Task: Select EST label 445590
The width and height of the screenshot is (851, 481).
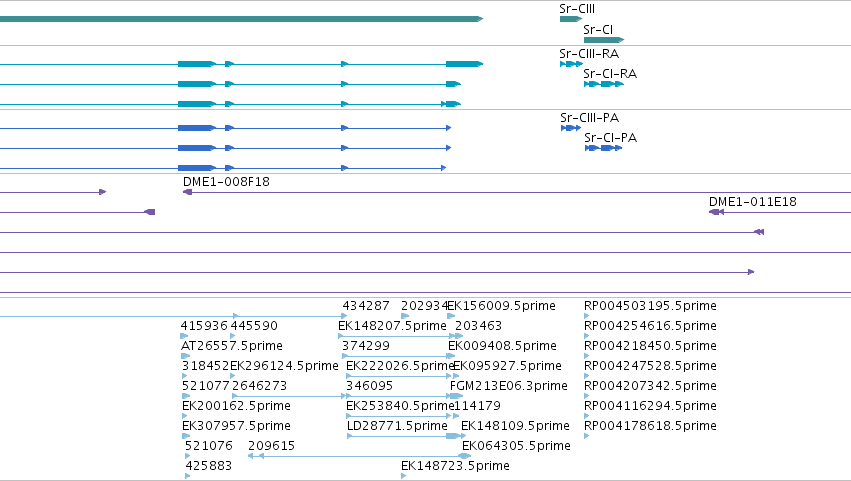Action: tap(254, 326)
